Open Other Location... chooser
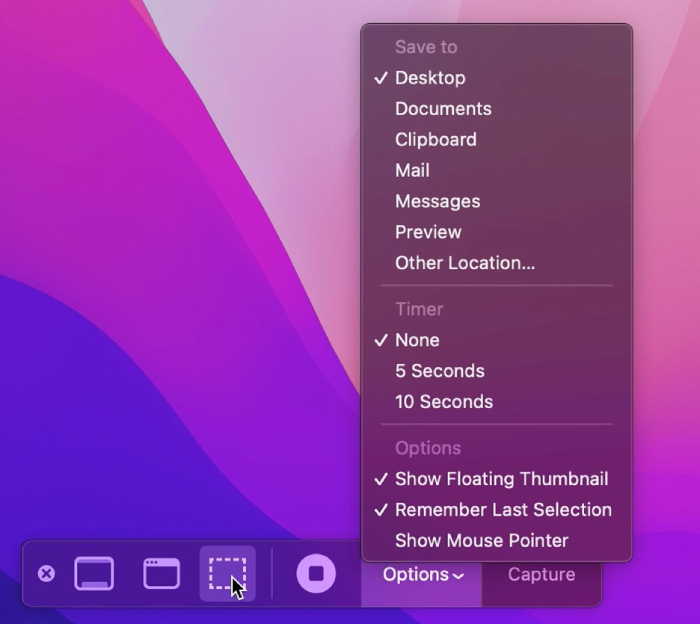This screenshot has height=624, width=700. (464, 264)
